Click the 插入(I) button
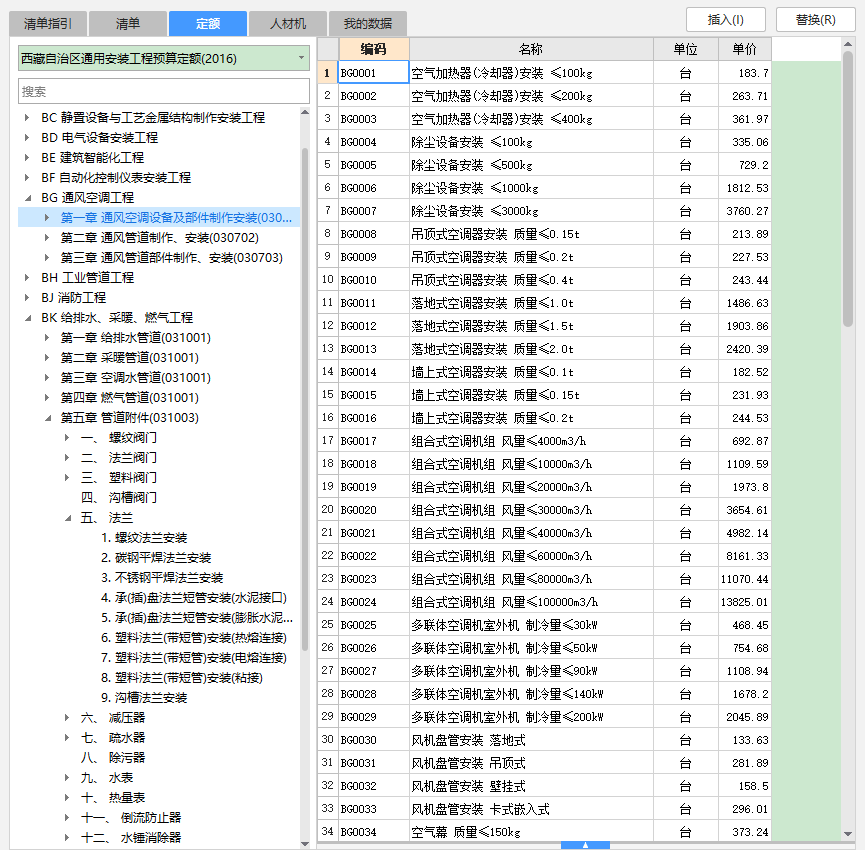This screenshot has width=865, height=850. coord(725,20)
